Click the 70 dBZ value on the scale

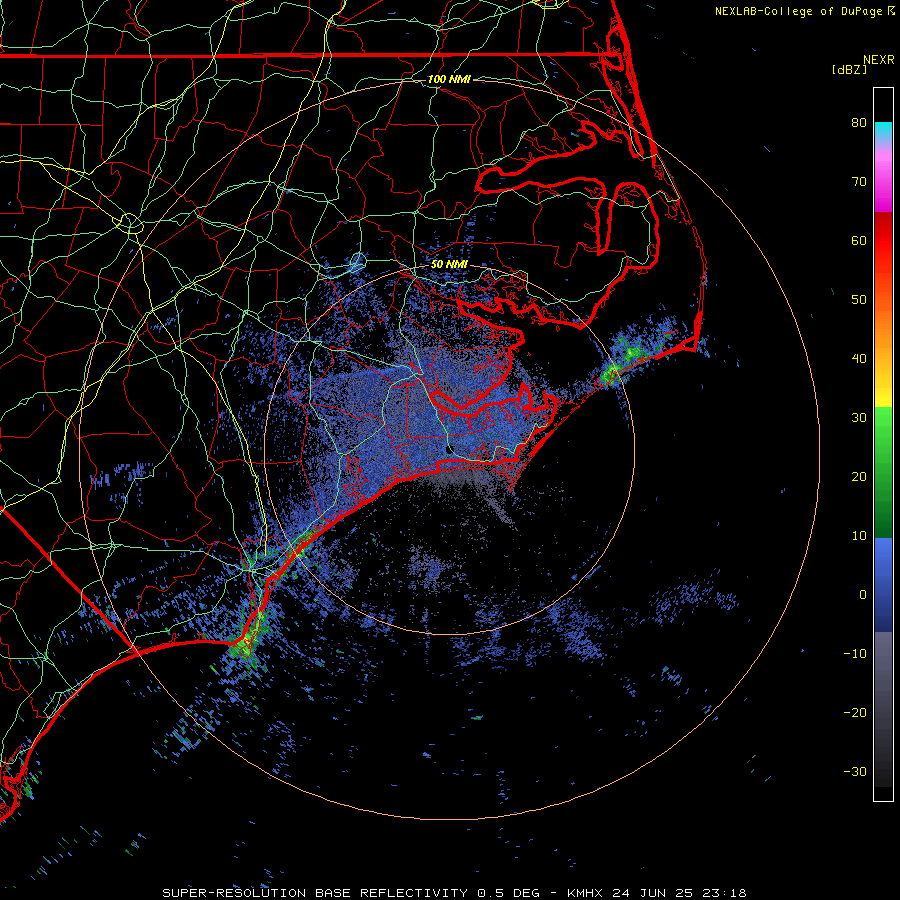[x=859, y=182]
